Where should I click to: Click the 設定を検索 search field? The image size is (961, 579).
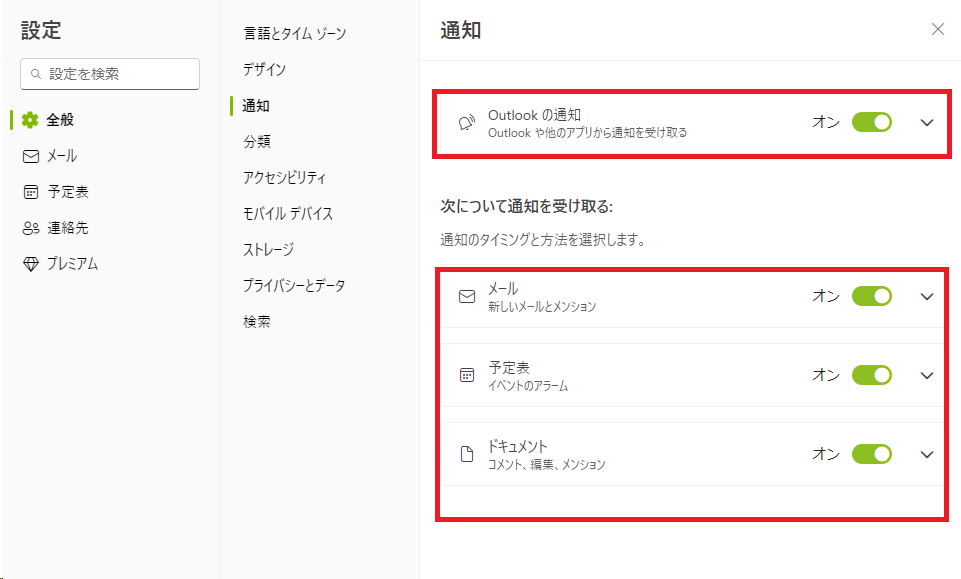coord(110,73)
